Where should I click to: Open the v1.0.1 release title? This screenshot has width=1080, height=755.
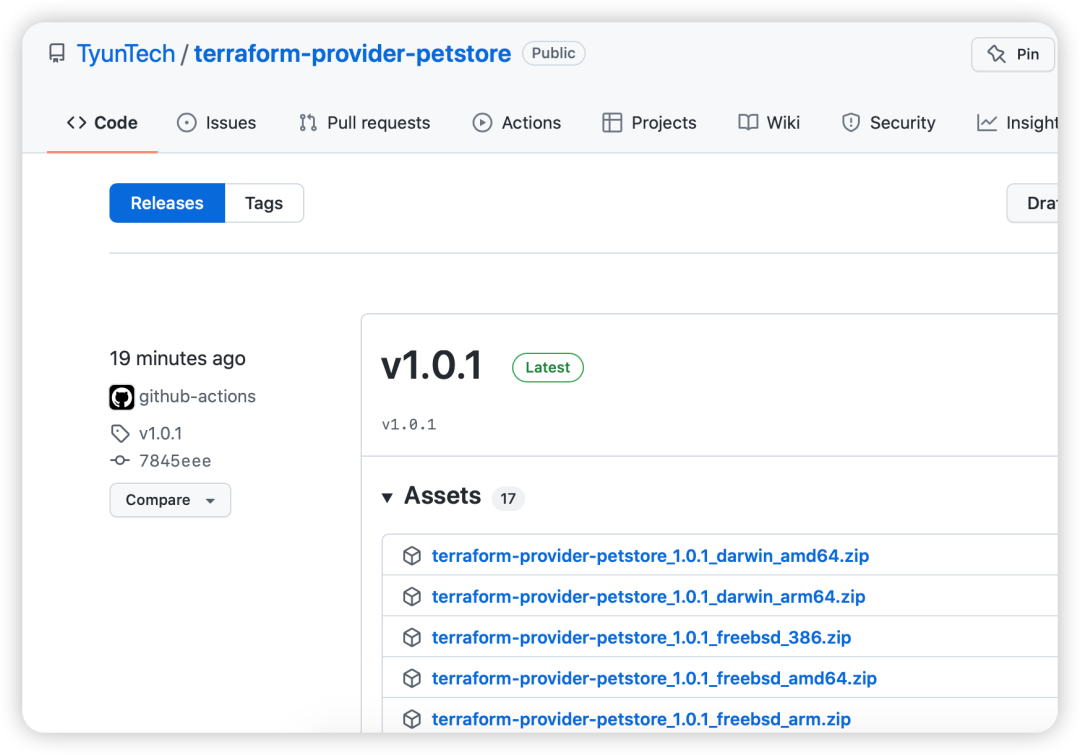[x=432, y=365]
